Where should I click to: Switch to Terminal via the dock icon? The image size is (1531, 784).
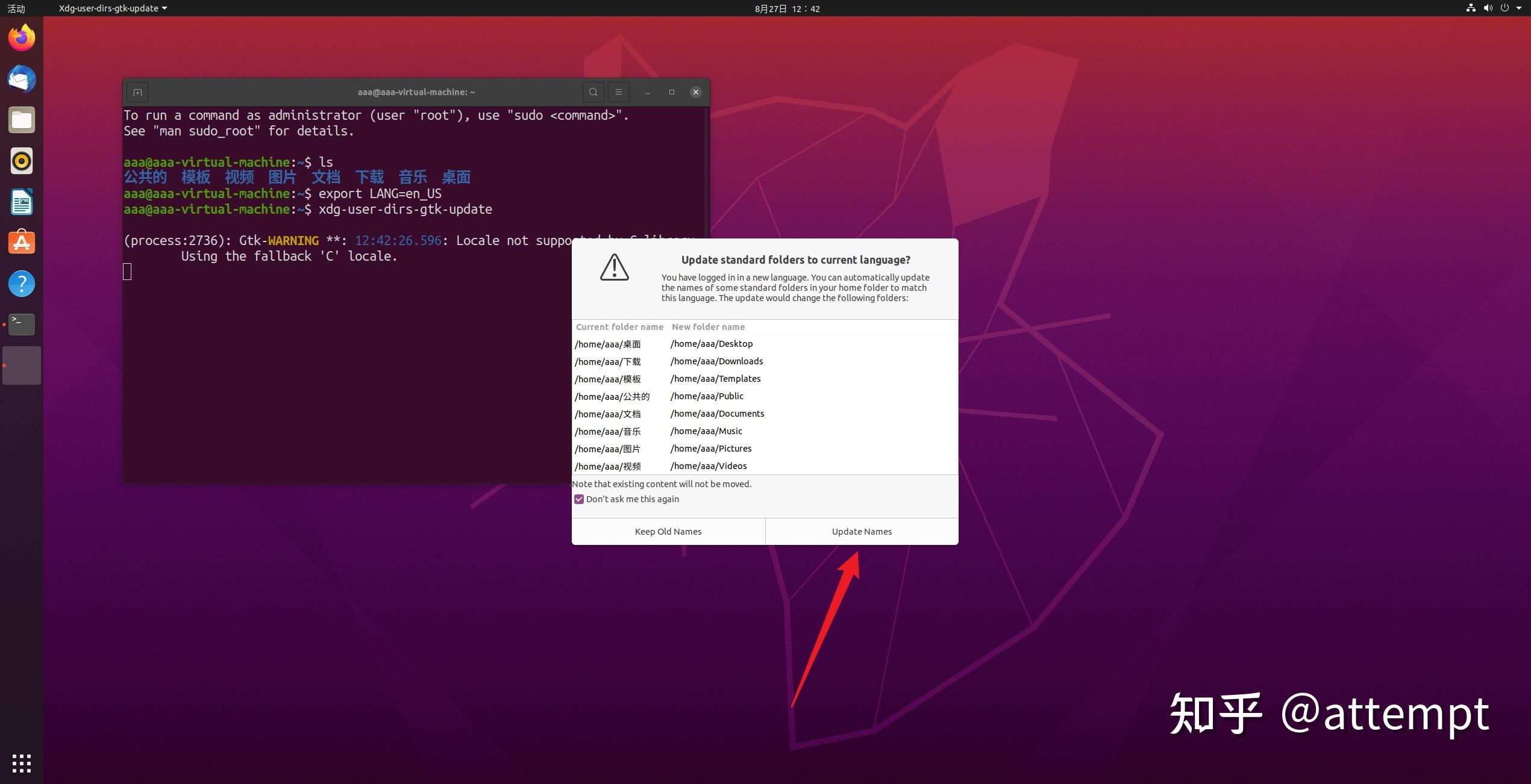click(22, 325)
